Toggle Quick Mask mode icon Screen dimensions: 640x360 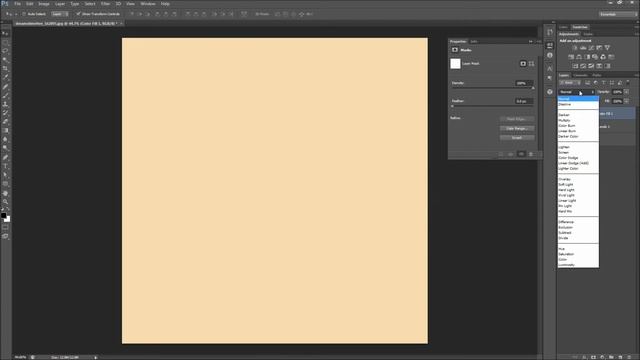(x=5, y=228)
